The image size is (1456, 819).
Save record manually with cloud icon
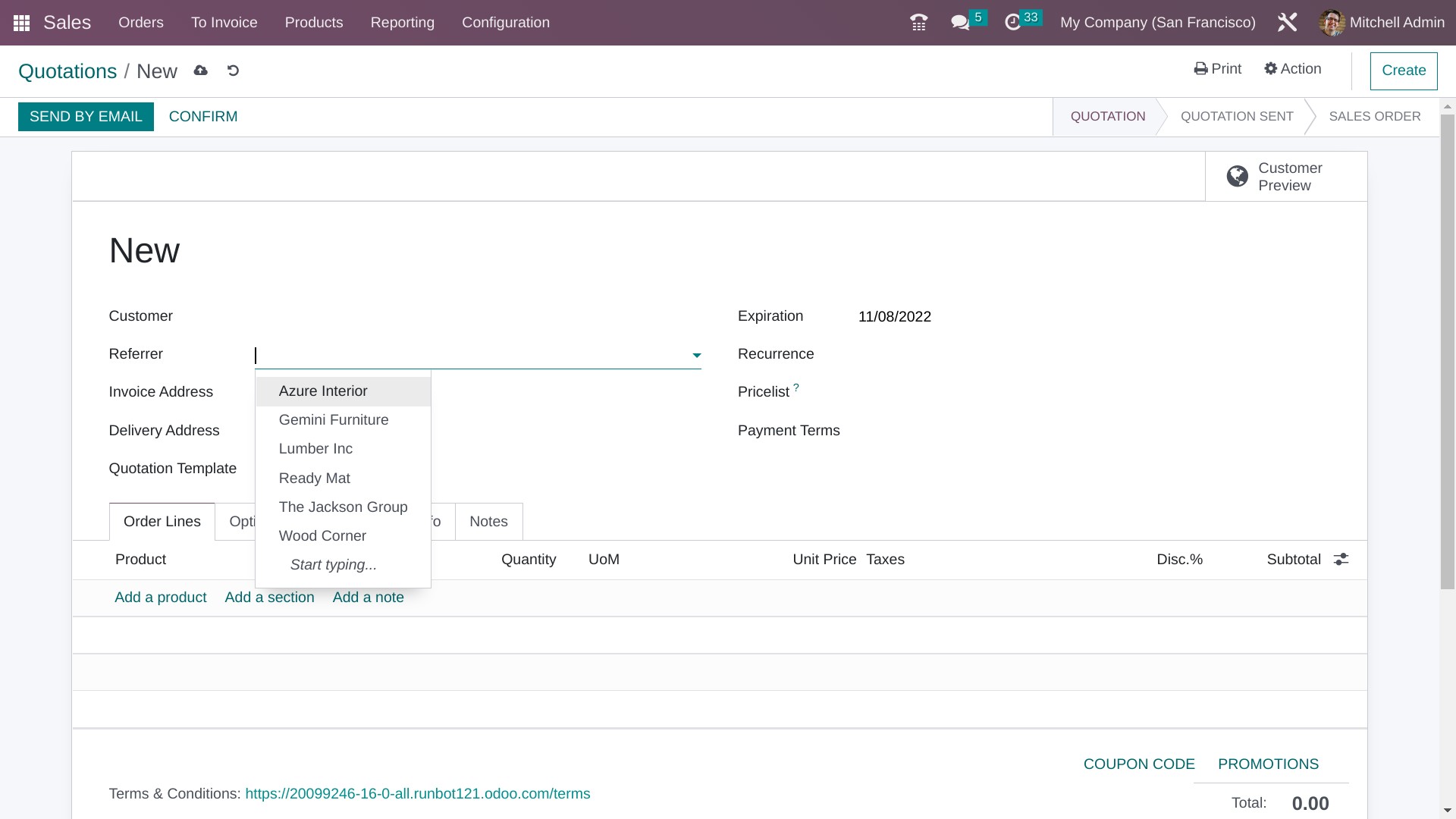200,71
